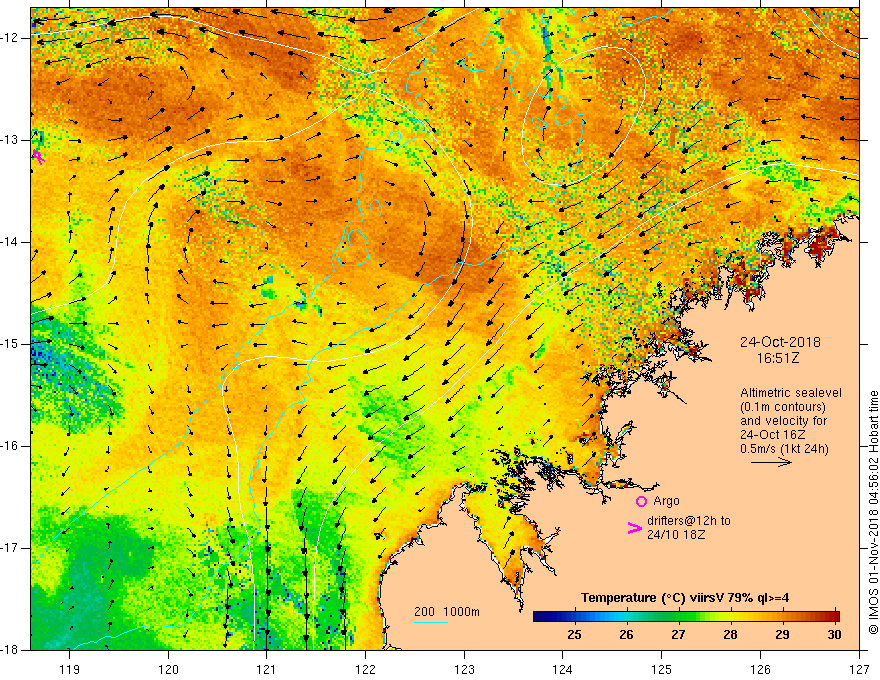Click the magenta Argo circle legend symbol

click(x=641, y=502)
